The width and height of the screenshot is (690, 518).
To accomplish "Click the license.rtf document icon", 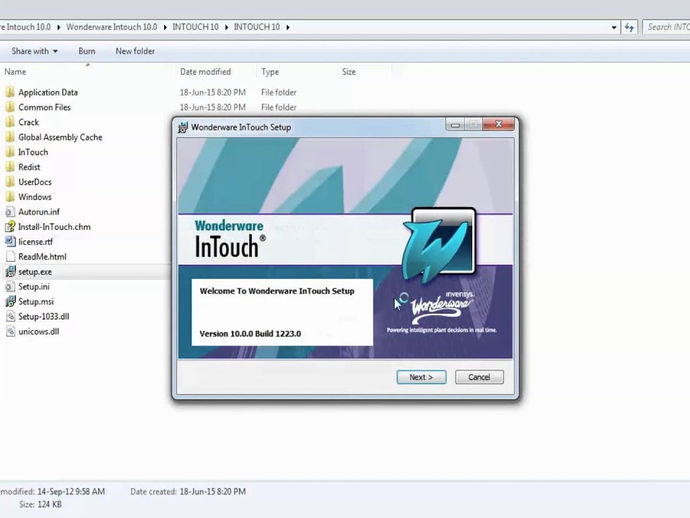I will pos(10,242).
